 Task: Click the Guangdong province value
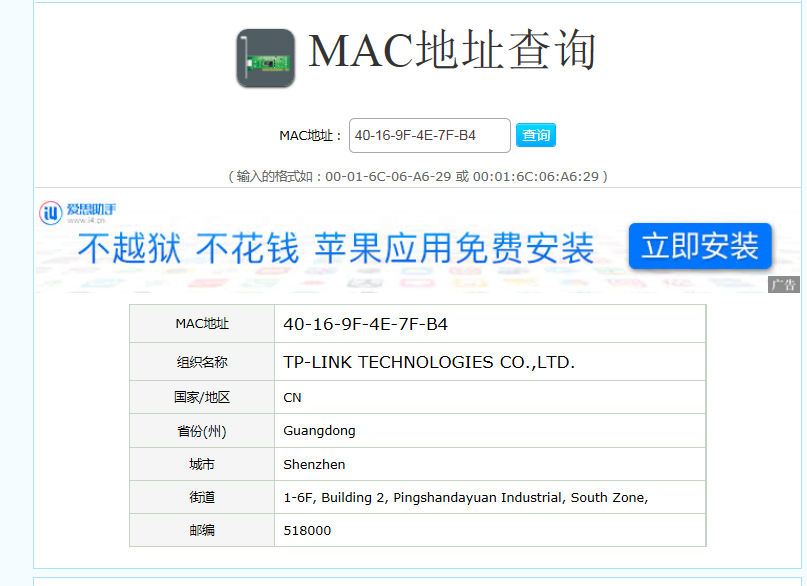tap(319, 431)
